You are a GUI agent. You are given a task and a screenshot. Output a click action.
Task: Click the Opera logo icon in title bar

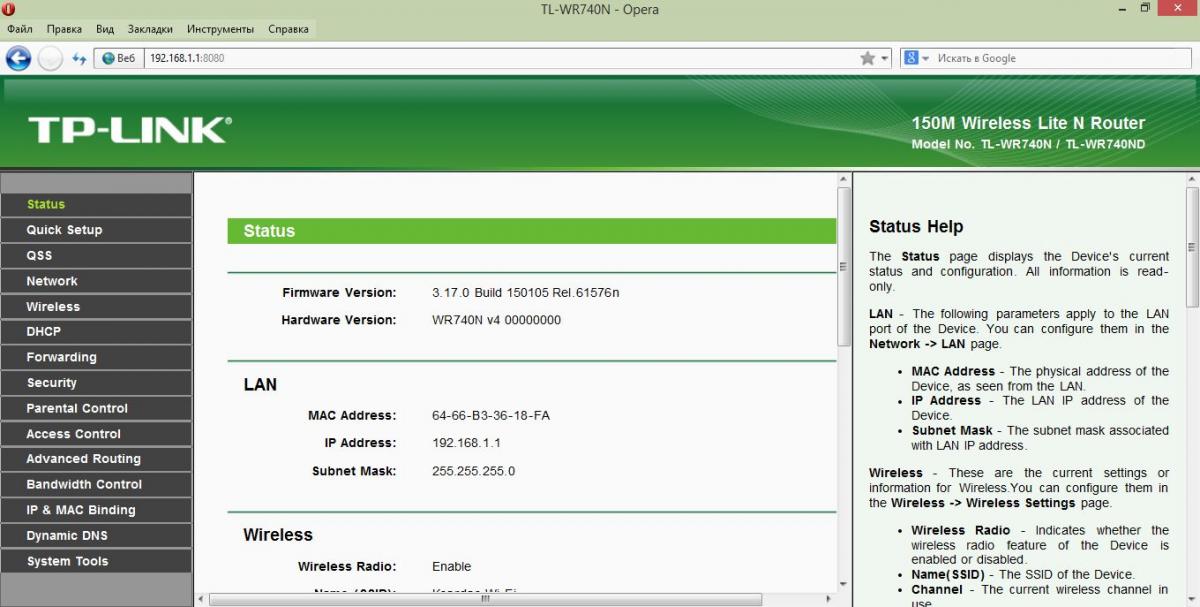tap(9, 9)
